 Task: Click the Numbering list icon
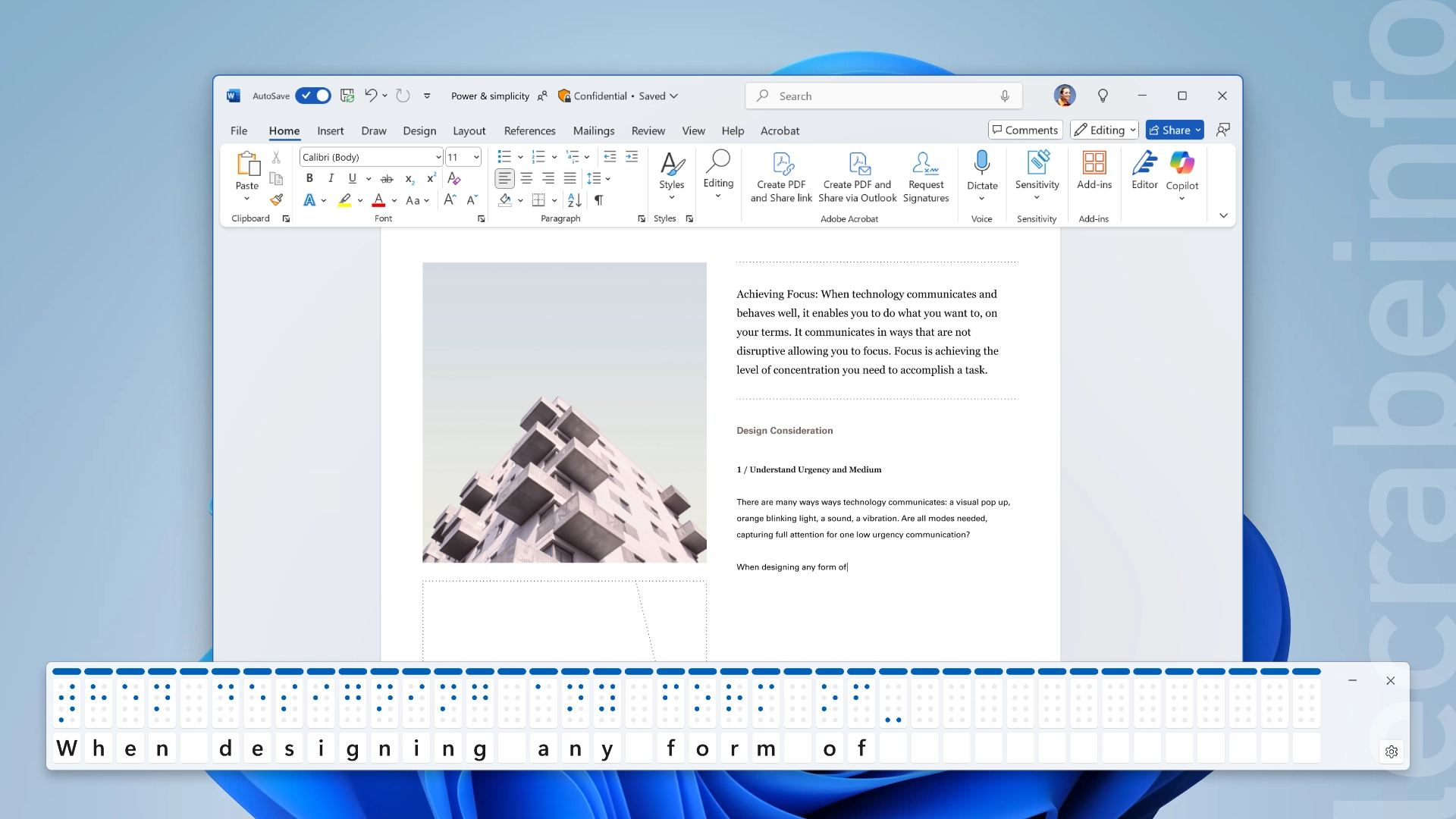tap(538, 157)
